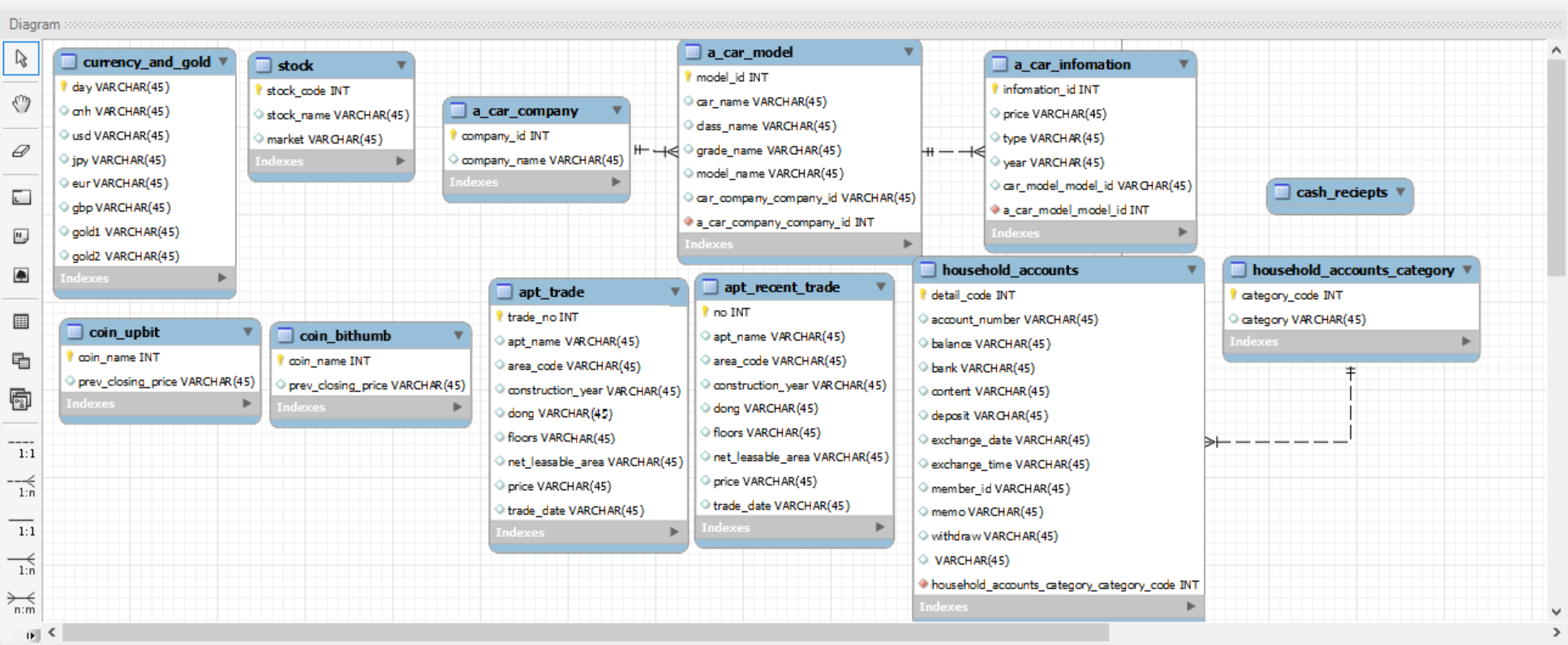Screen dimensions: 1568x645
Task: Select 'account_number VARCHAR(45)' column row
Action: coord(1058,320)
